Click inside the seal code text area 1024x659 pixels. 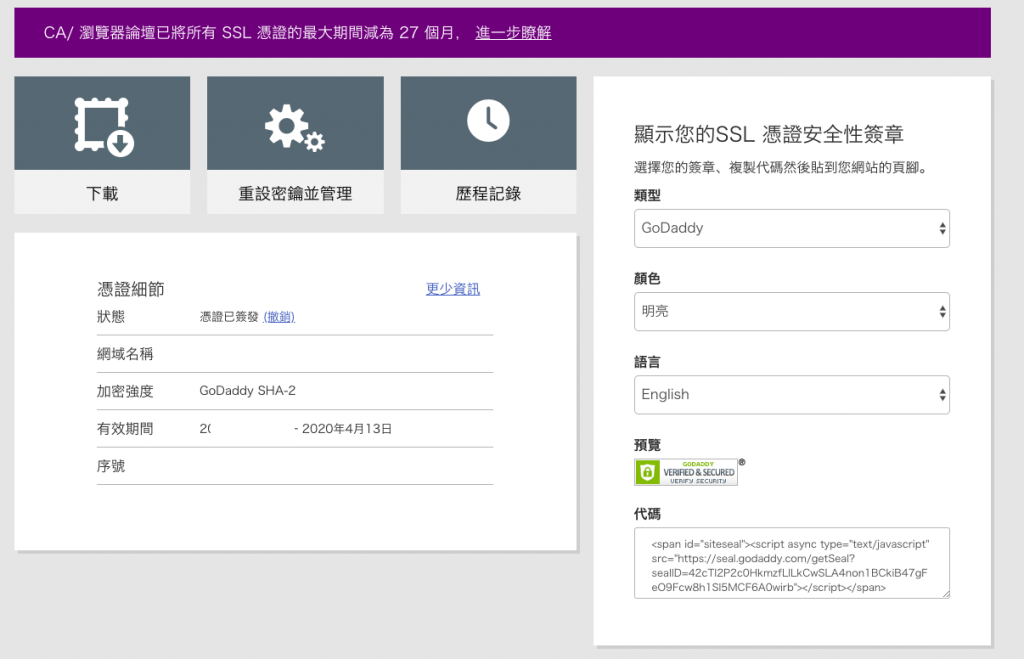(792, 563)
